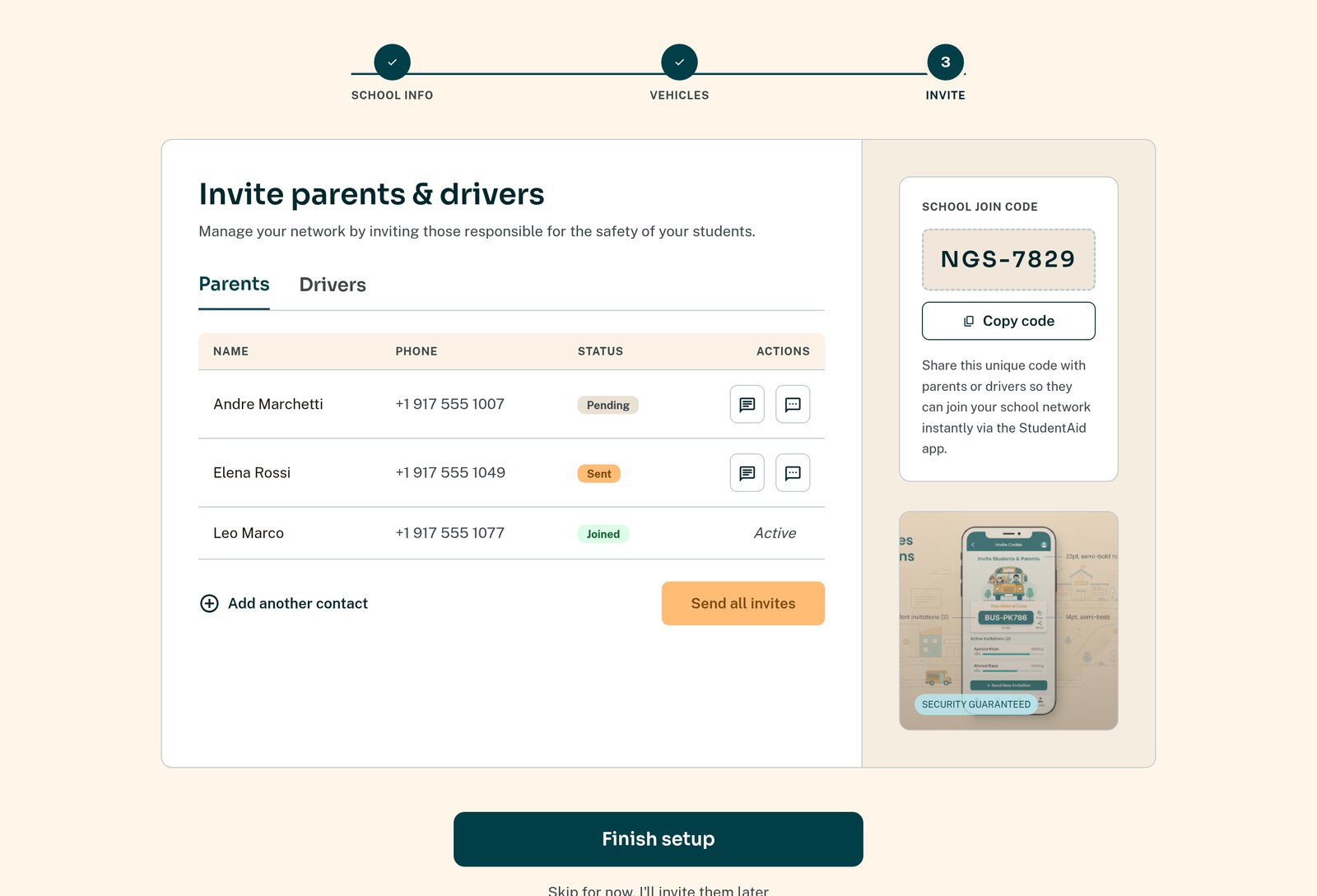The width and height of the screenshot is (1317, 896).
Task: Open the phone app preview thumbnail
Action: 1008,620
